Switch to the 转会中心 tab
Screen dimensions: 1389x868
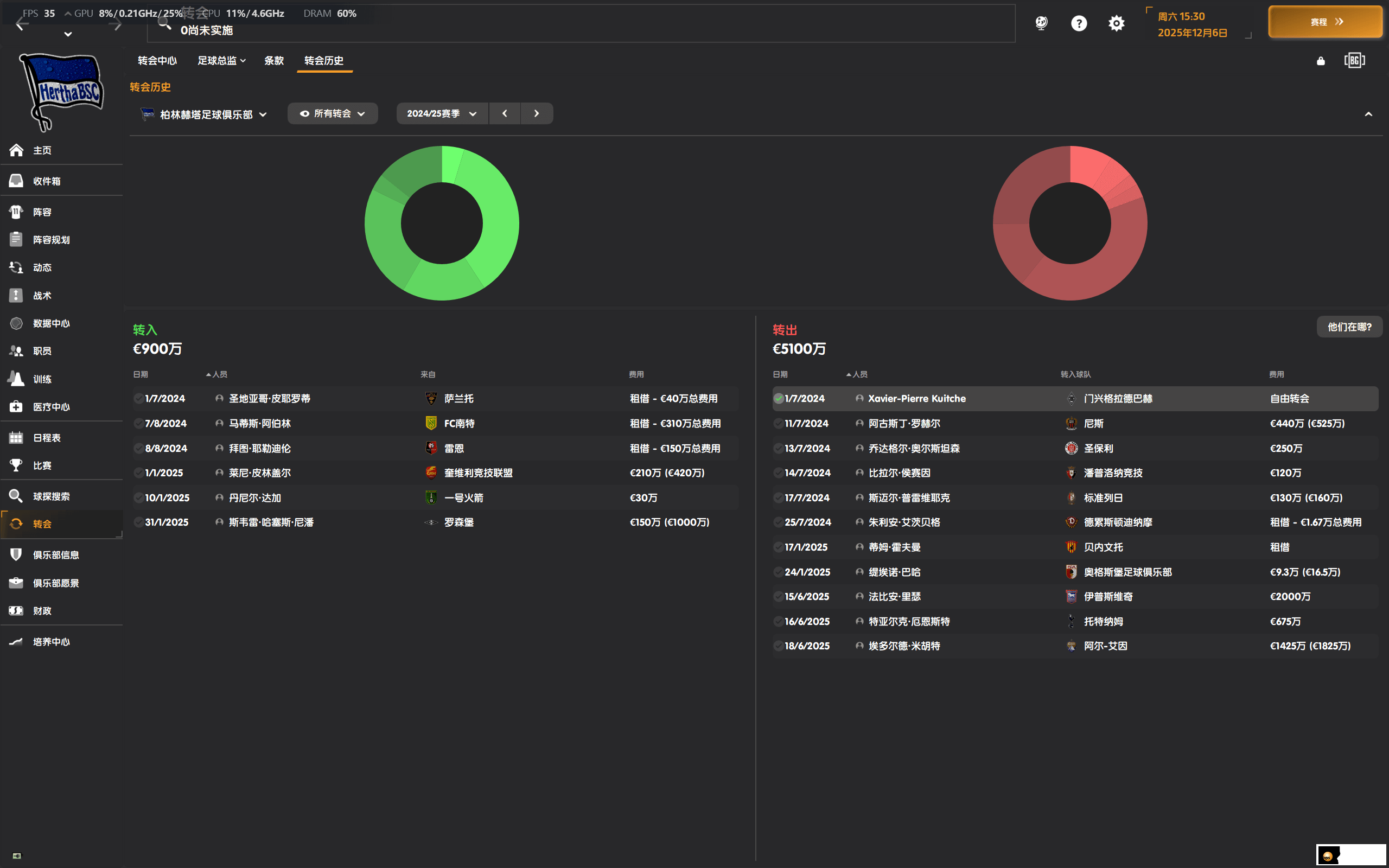point(157,61)
